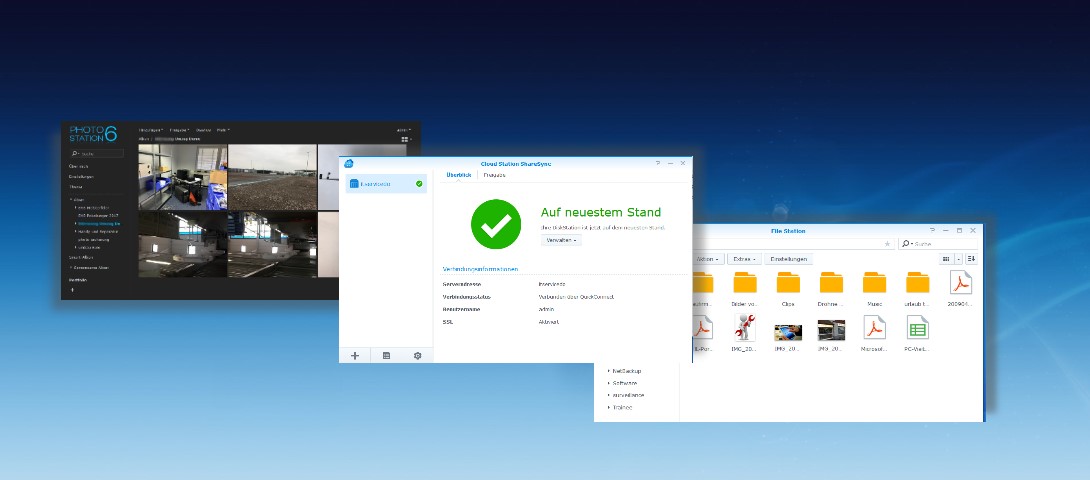The height and width of the screenshot is (480, 1090).
Task: Click the sort order icon in File Station
Action: coord(971,259)
